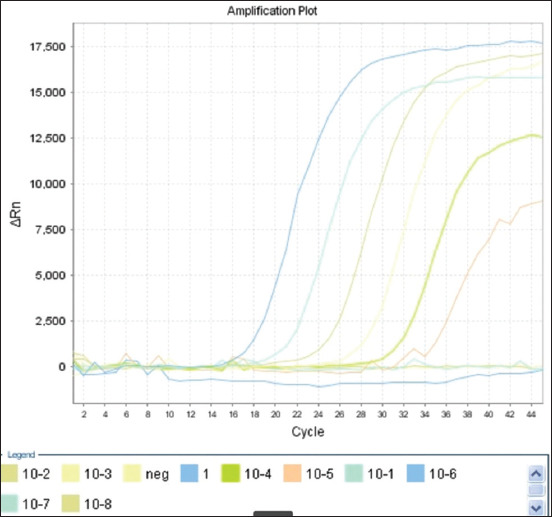552x517 pixels.
Task: Click the neg legend label text
Action: pos(157,475)
